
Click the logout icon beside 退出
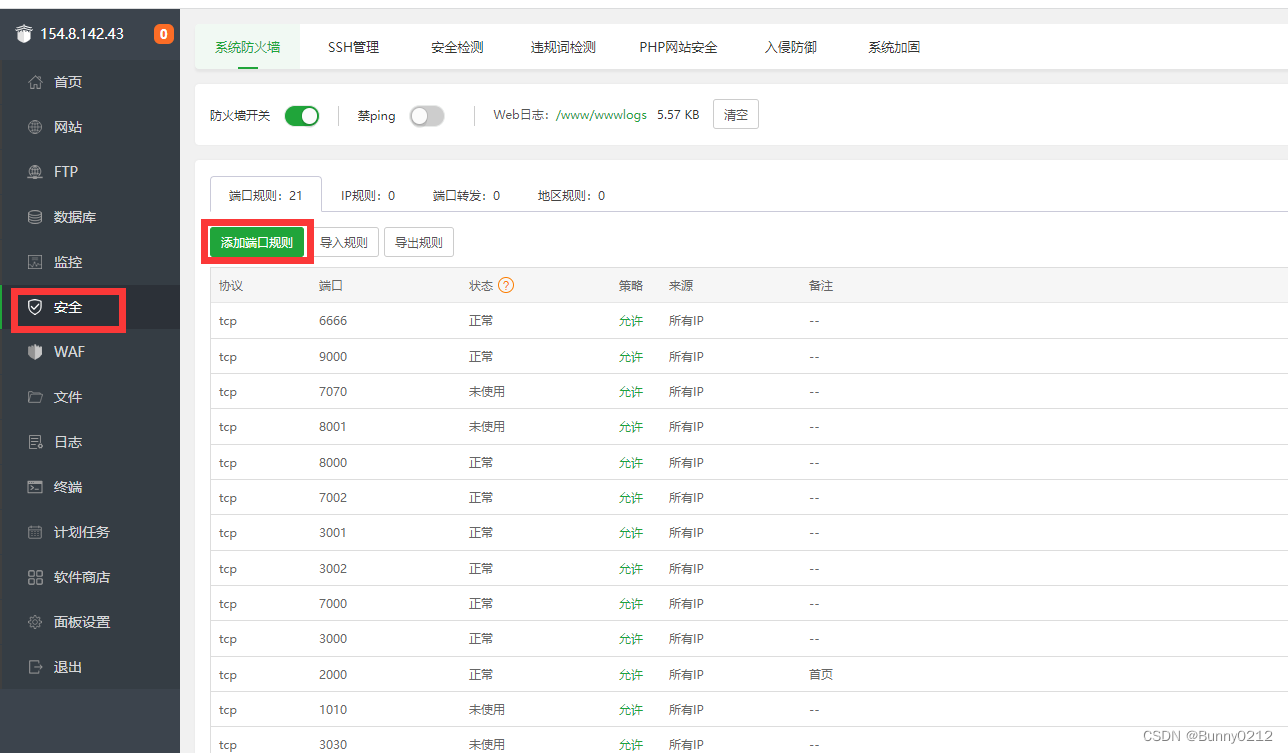(x=35, y=667)
